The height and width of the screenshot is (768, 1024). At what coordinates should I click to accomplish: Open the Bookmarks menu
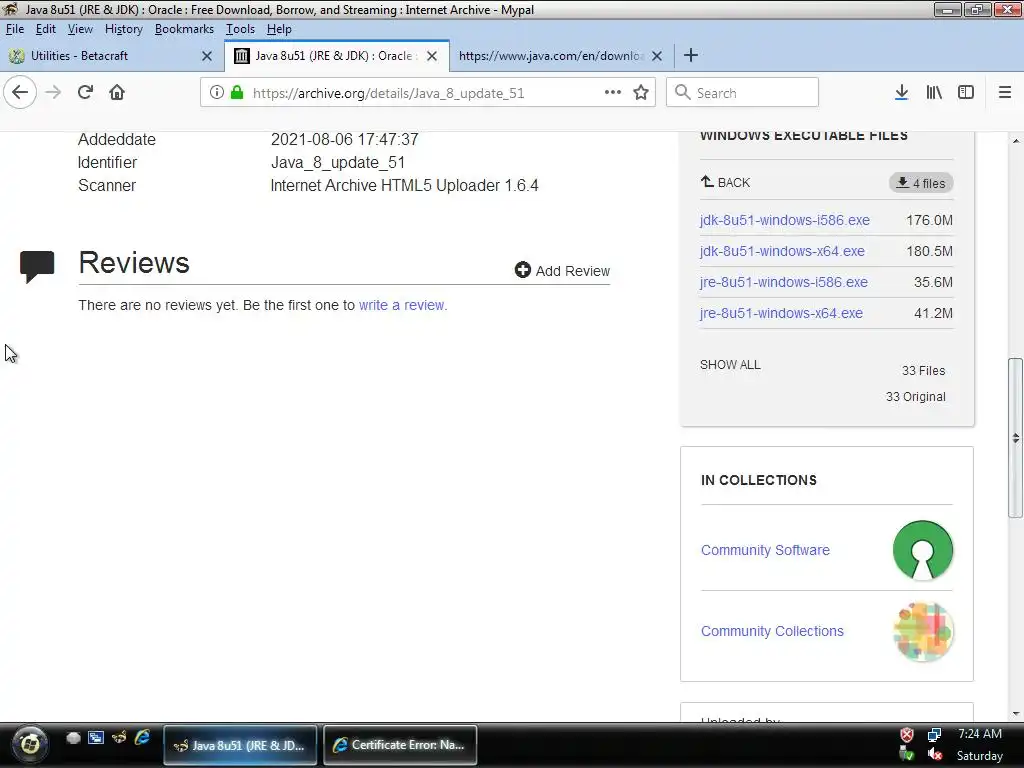point(184,29)
